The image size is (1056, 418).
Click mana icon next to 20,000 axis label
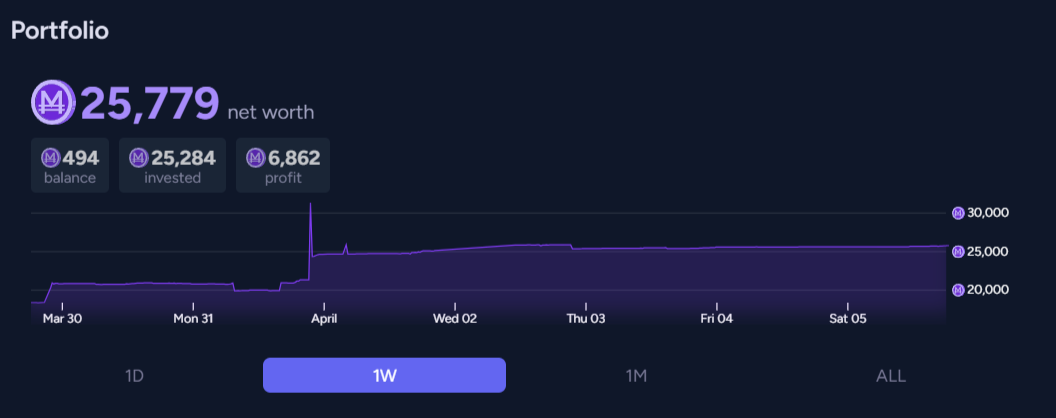coord(958,290)
